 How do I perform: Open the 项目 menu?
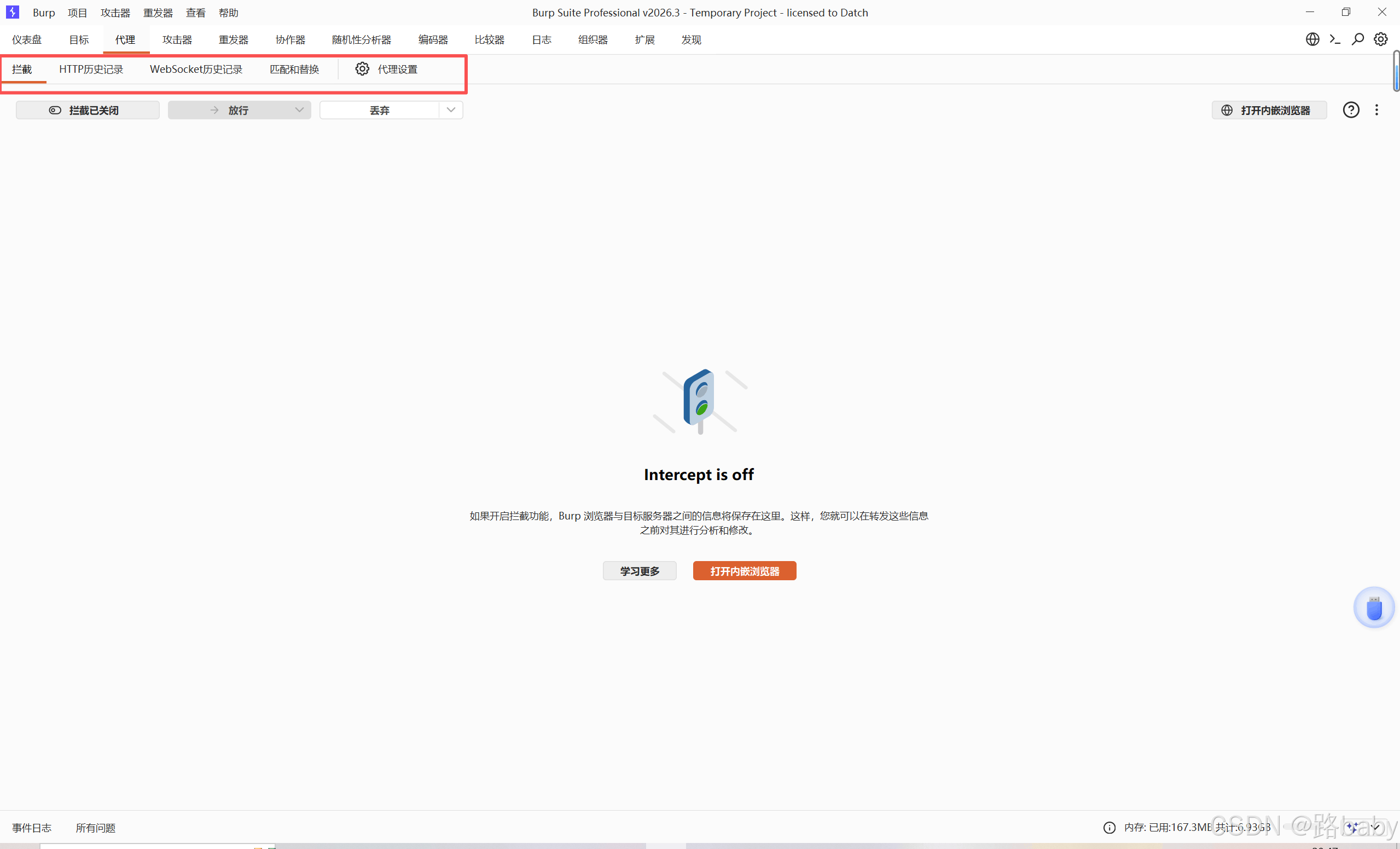point(77,13)
